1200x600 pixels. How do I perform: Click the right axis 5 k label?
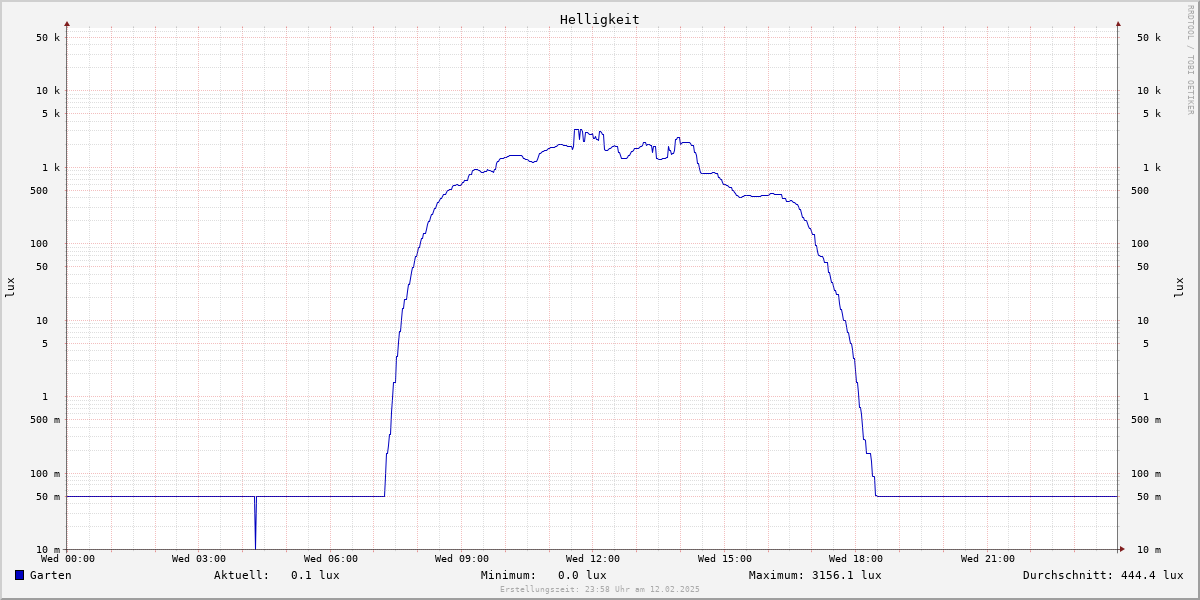click(1152, 114)
